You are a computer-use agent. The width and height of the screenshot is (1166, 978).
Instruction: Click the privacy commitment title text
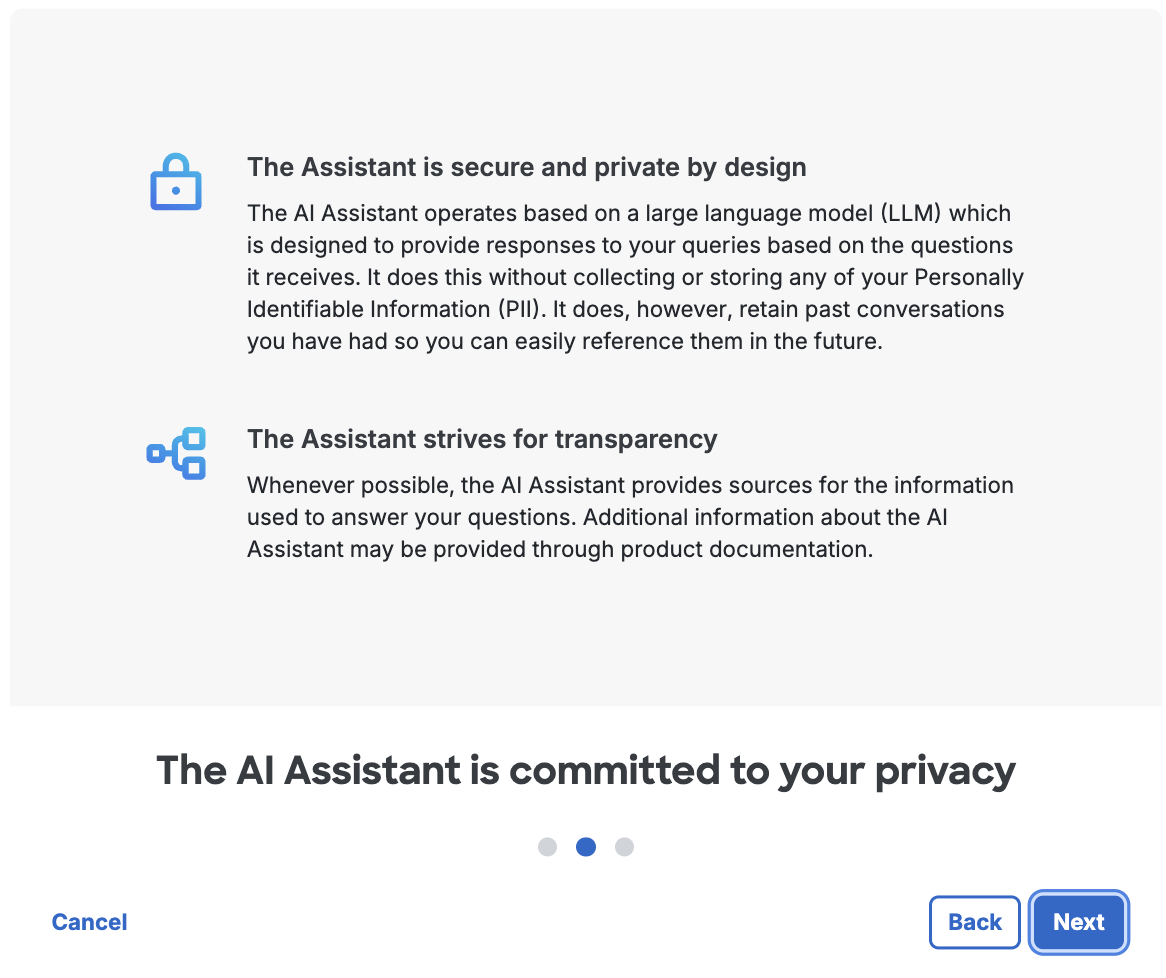point(585,770)
